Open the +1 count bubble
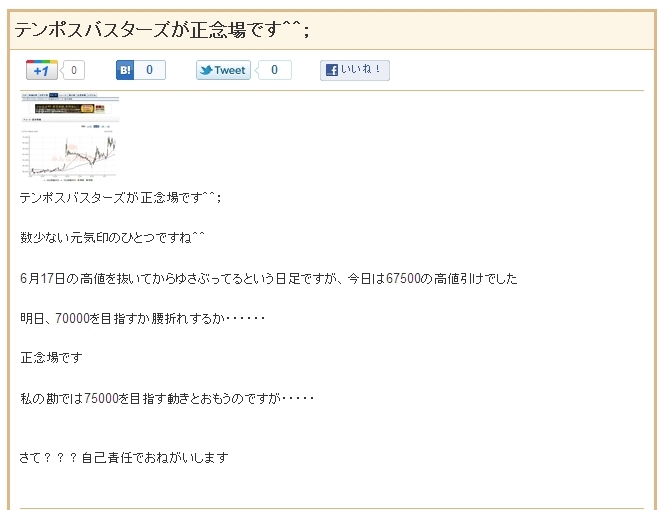The width and height of the screenshot is (661, 510). [73, 70]
